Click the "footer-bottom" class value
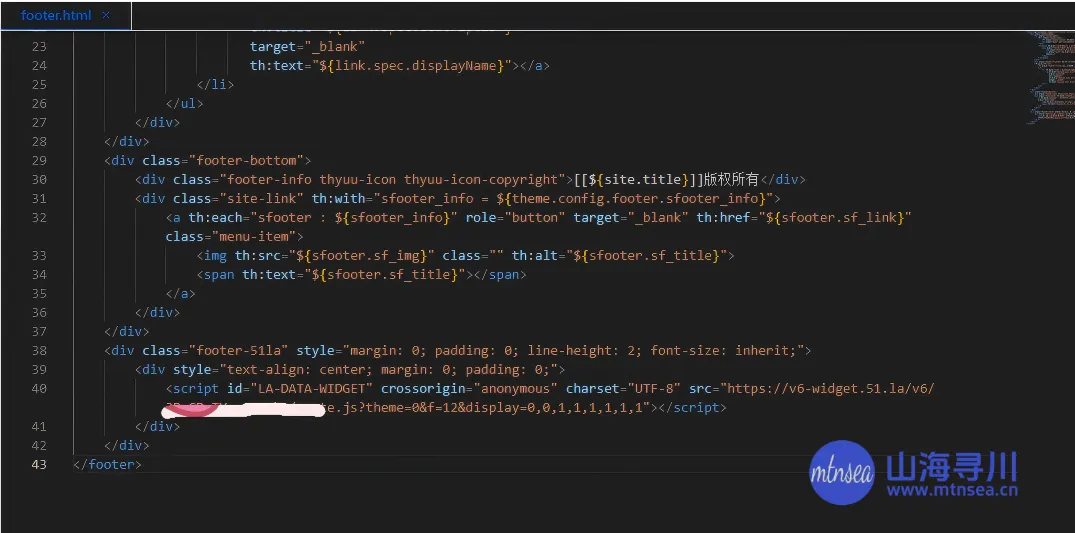Image resolution: width=1075 pixels, height=533 pixels. click(246, 161)
